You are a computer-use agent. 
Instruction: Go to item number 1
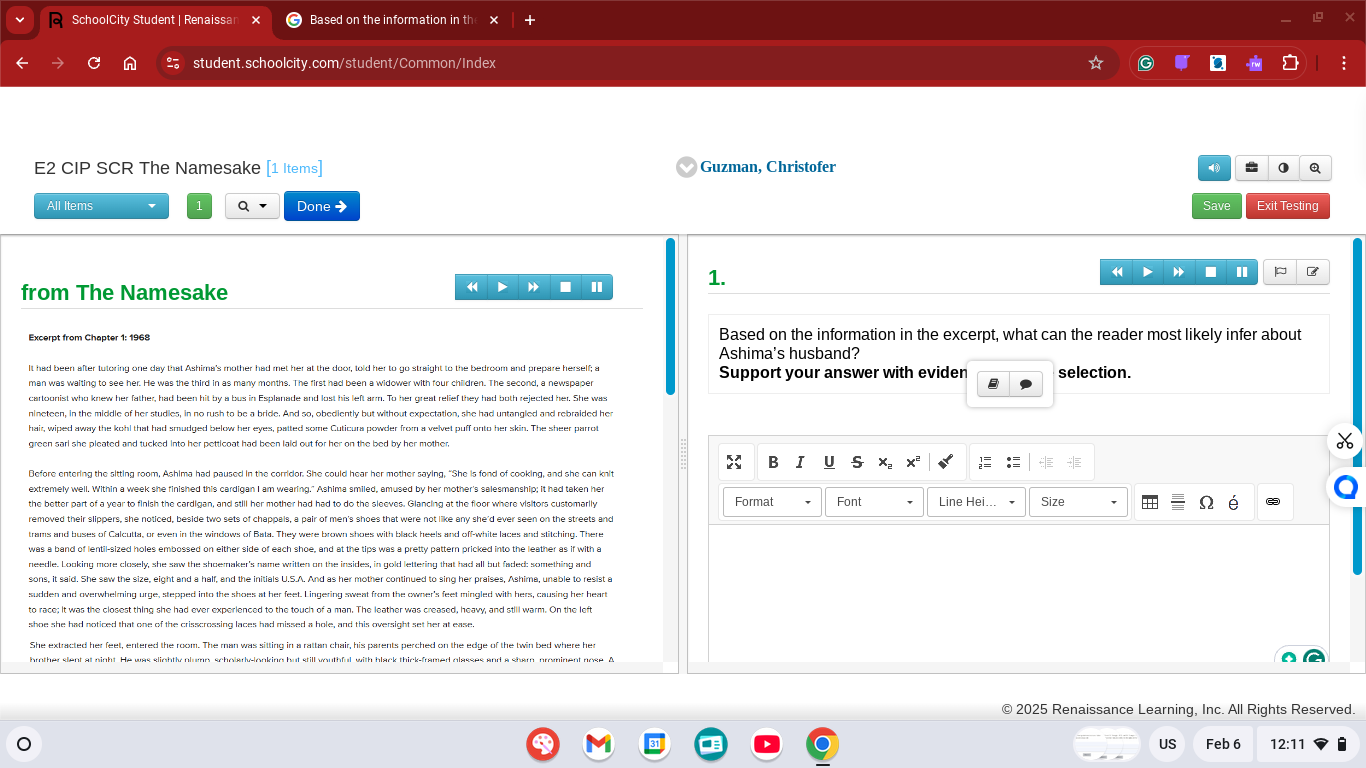pos(199,206)
